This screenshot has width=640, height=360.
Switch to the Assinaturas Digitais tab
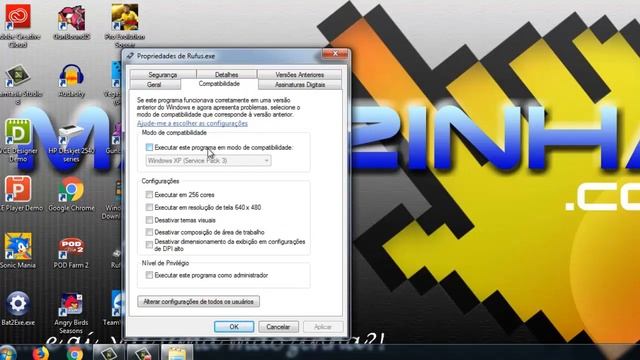tap(300, 84)
